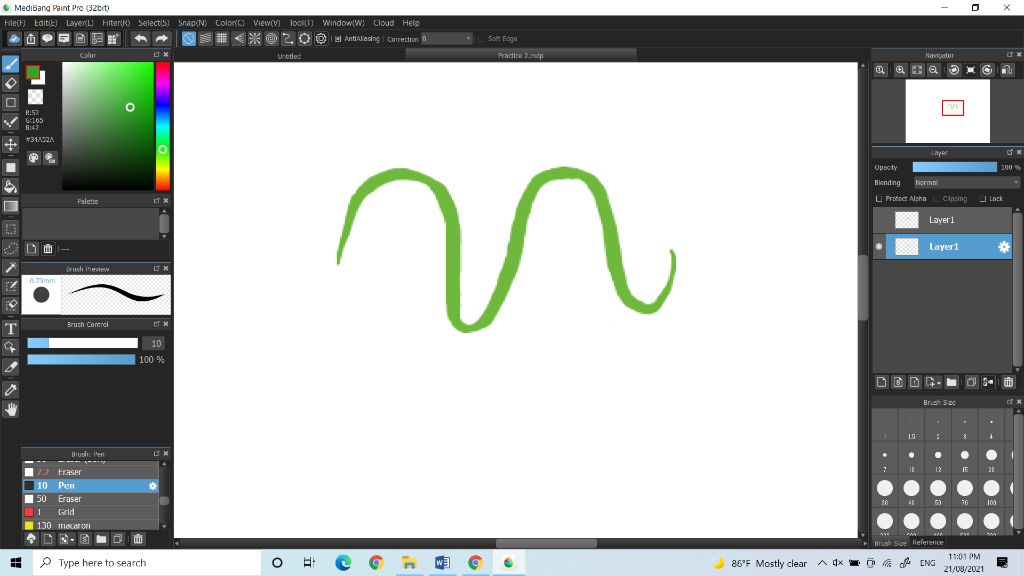Select the Eyedropper tool
The width and height of the screenshot is (1024, 576).
(10, 390)
